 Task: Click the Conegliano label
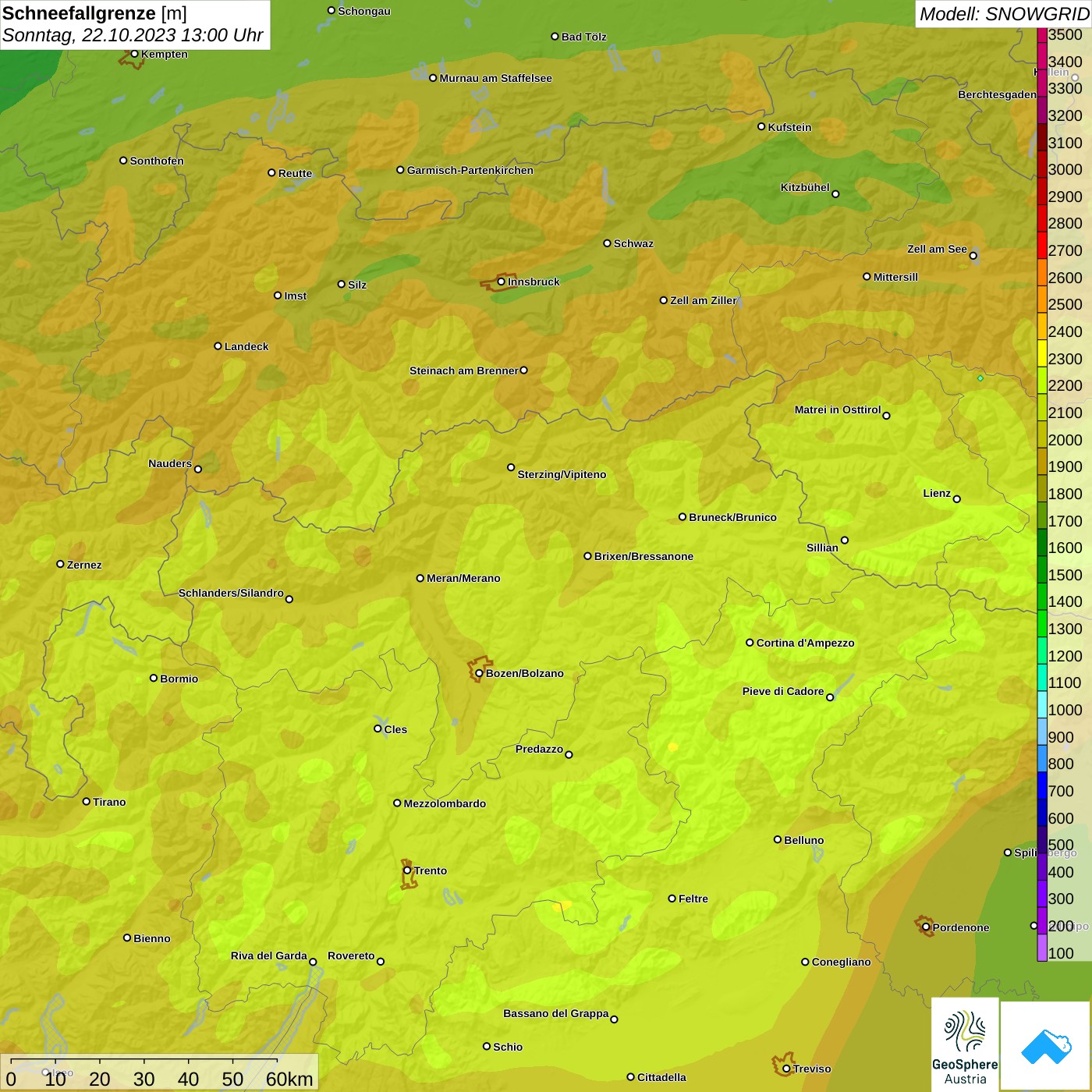(x=841, y=962)
